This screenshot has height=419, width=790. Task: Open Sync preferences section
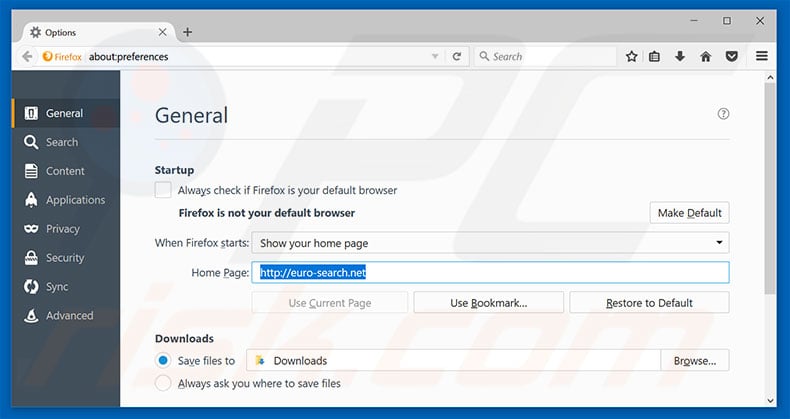click(x=65, y=287)
